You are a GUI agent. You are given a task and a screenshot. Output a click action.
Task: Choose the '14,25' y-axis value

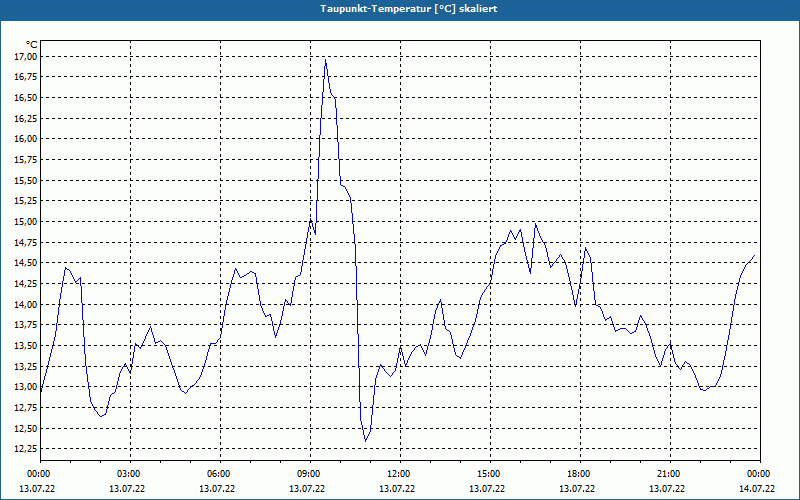26,283
